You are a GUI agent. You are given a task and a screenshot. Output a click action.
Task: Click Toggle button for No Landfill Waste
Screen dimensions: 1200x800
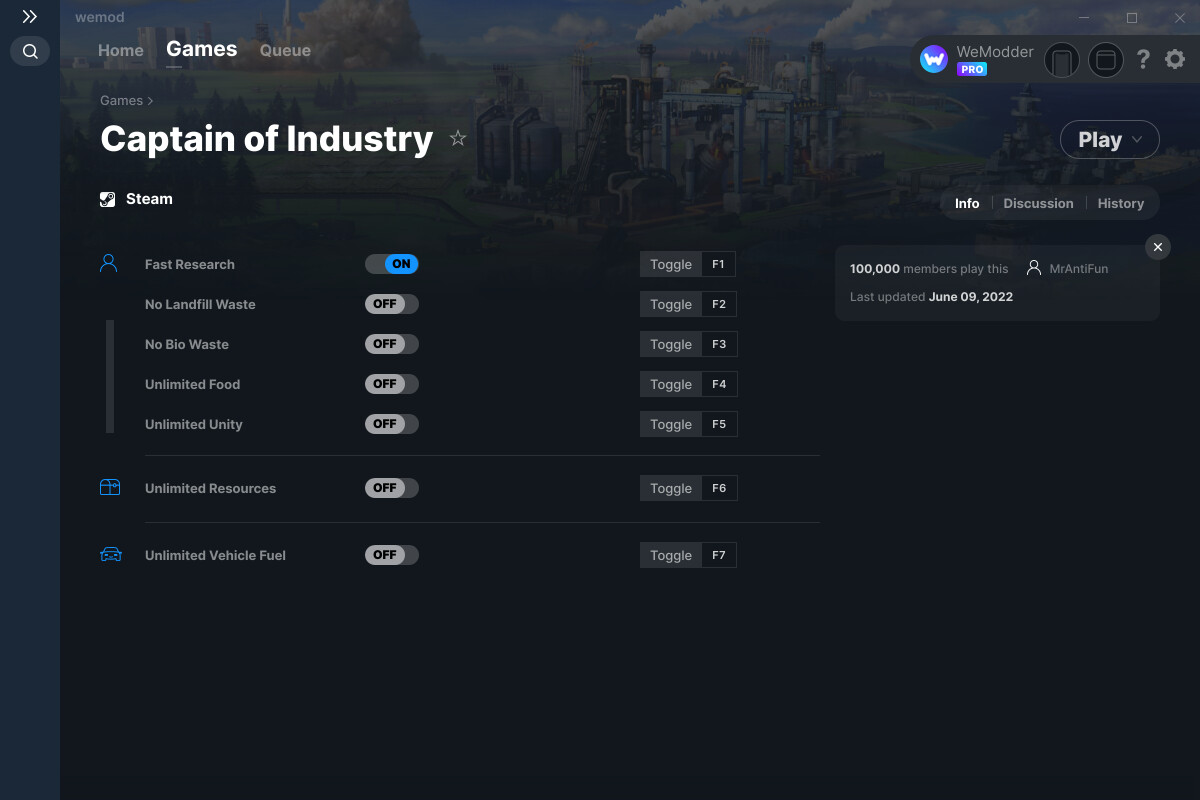point(671,304)
